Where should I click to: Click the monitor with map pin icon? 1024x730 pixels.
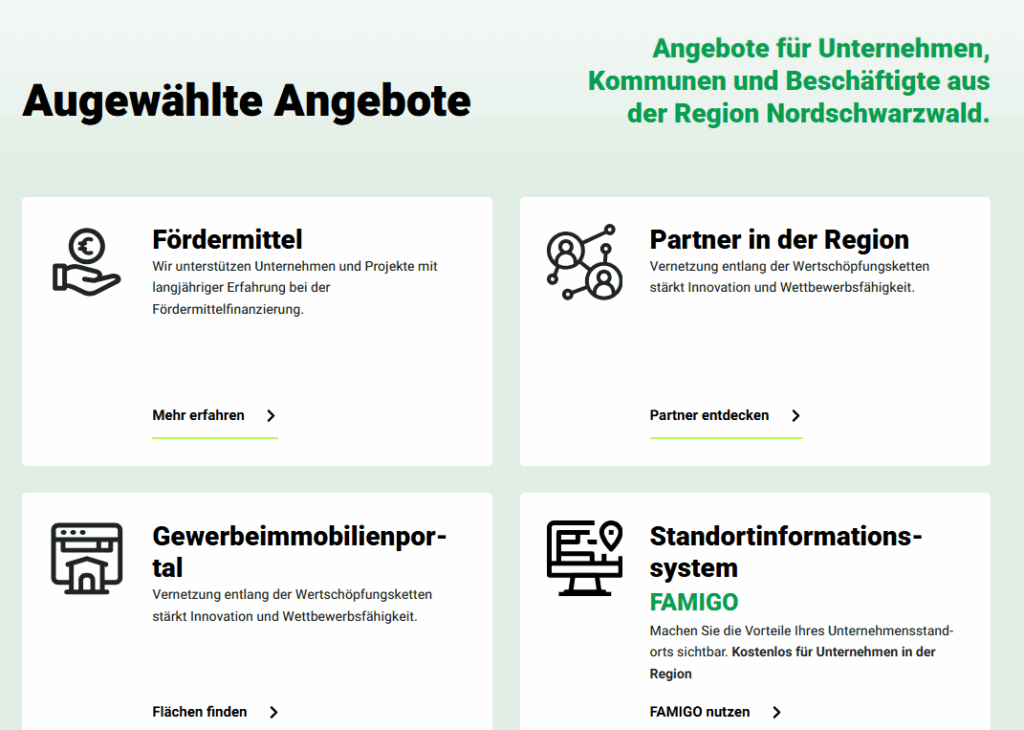click(584, 558)
